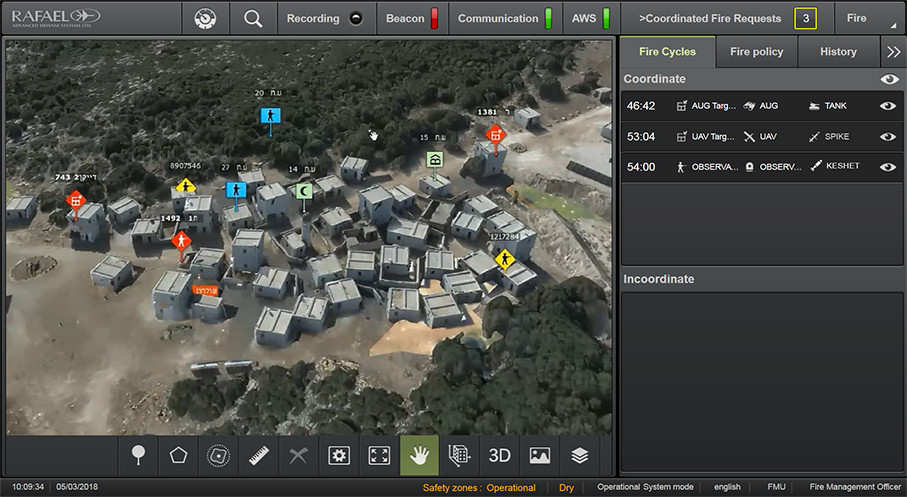The image size is (907, 497).
Task: Toggle visibility of 46:42 AUG fire cycle
Action: click(887, 106)
